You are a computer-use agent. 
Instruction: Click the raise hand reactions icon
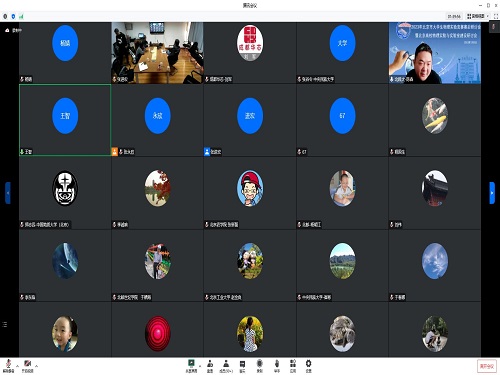pos(277,365)
